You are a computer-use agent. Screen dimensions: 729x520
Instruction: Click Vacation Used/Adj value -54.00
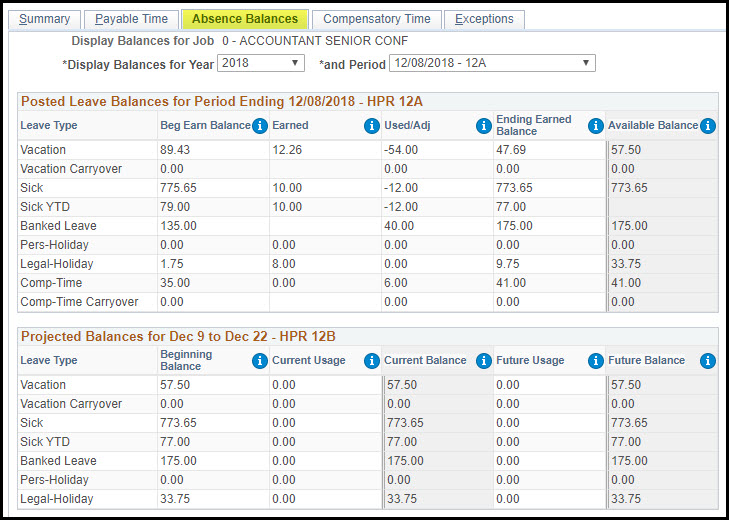401,150
